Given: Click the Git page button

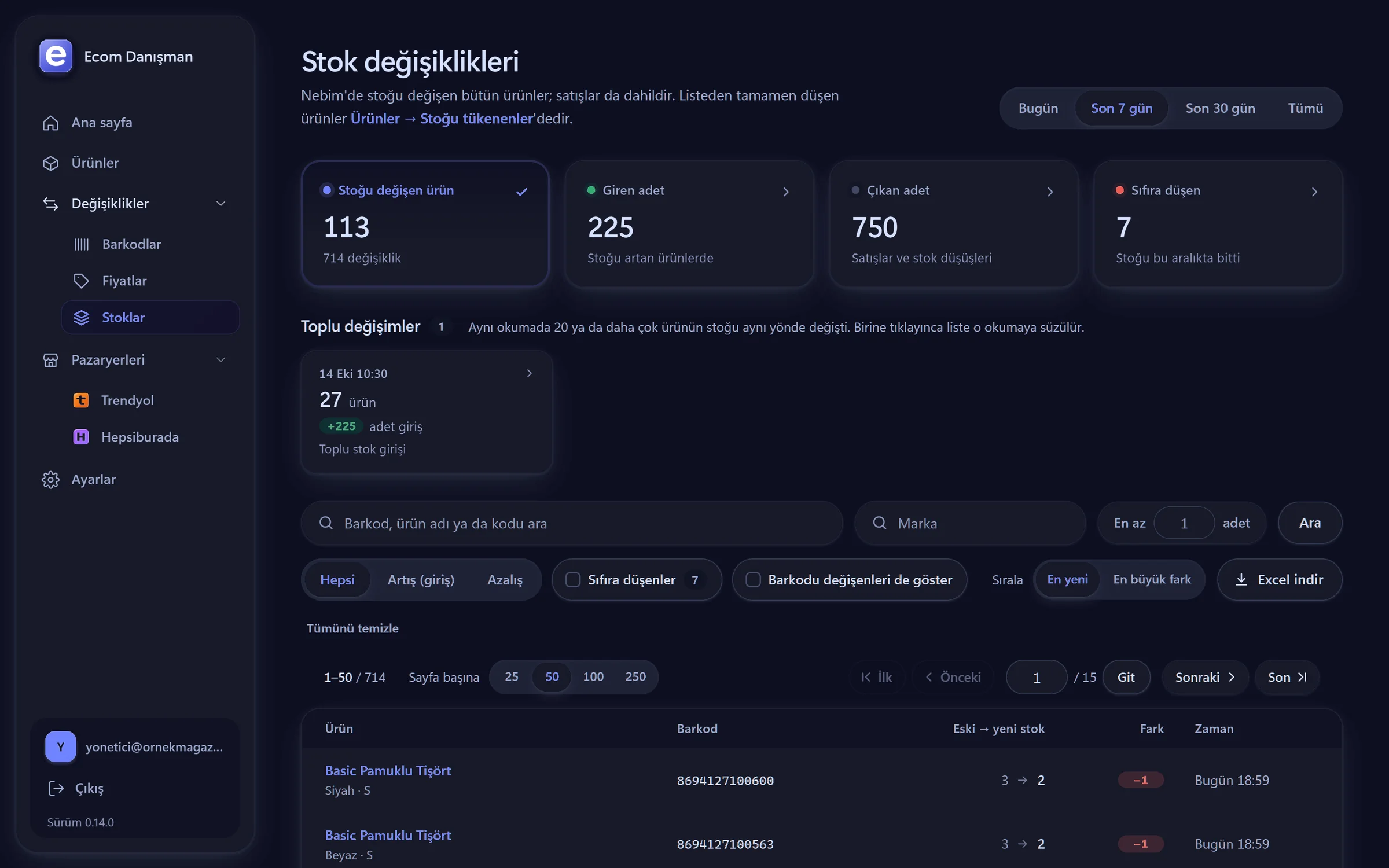Looking at the screenshot, I should [x=1126, y=677].
